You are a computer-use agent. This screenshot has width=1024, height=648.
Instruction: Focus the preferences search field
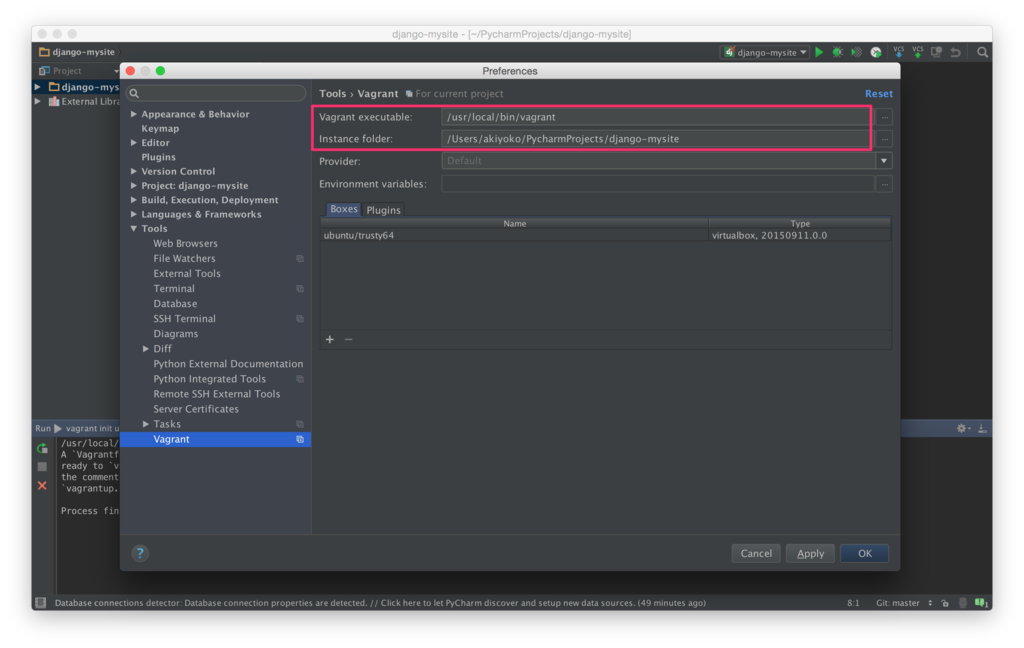pyautogui.click(x=216, y=93)
